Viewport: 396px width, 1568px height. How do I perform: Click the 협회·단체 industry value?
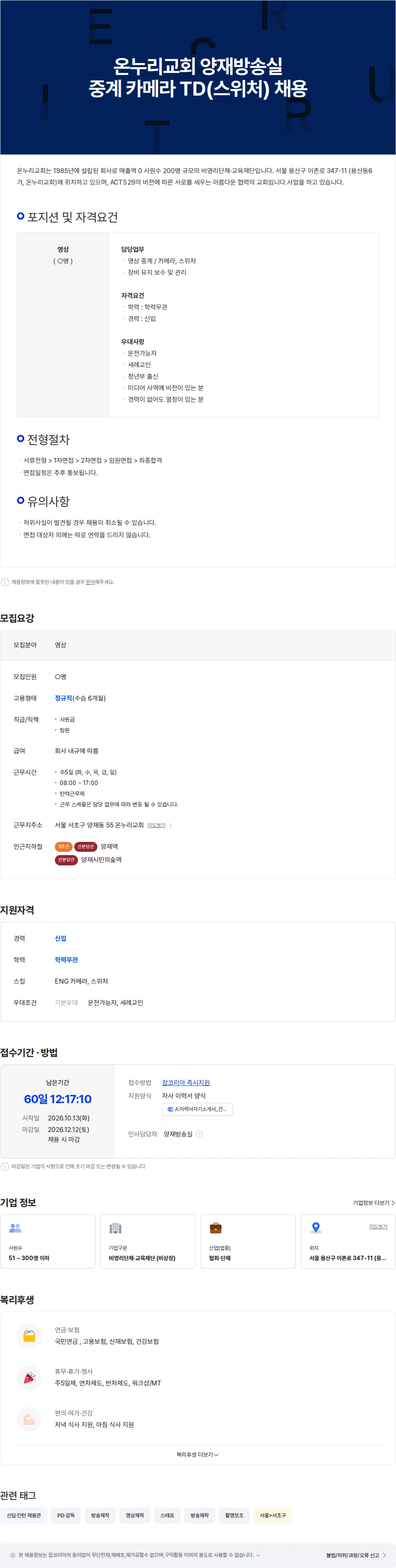[x=220, y=1258]
